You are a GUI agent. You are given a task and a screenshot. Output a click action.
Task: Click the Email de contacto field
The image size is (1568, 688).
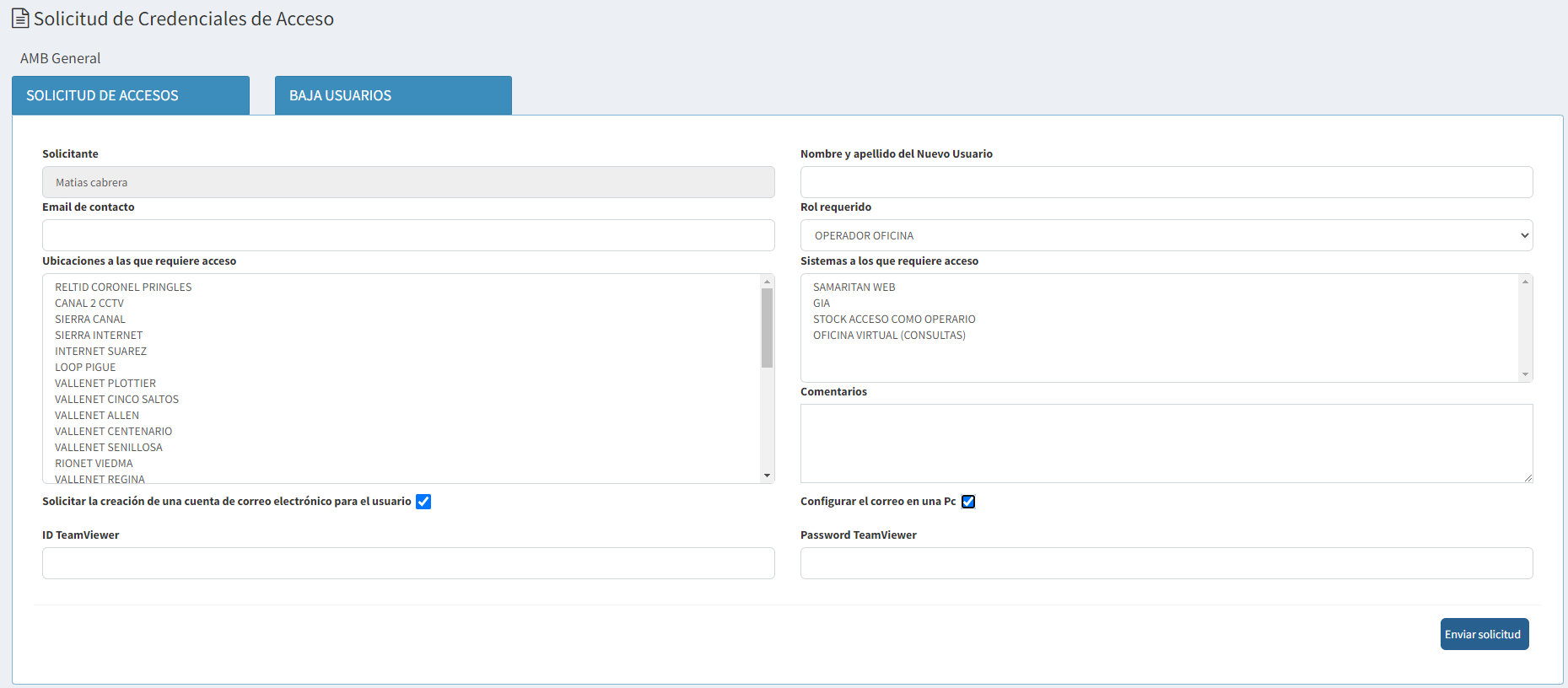click(408, 235)
